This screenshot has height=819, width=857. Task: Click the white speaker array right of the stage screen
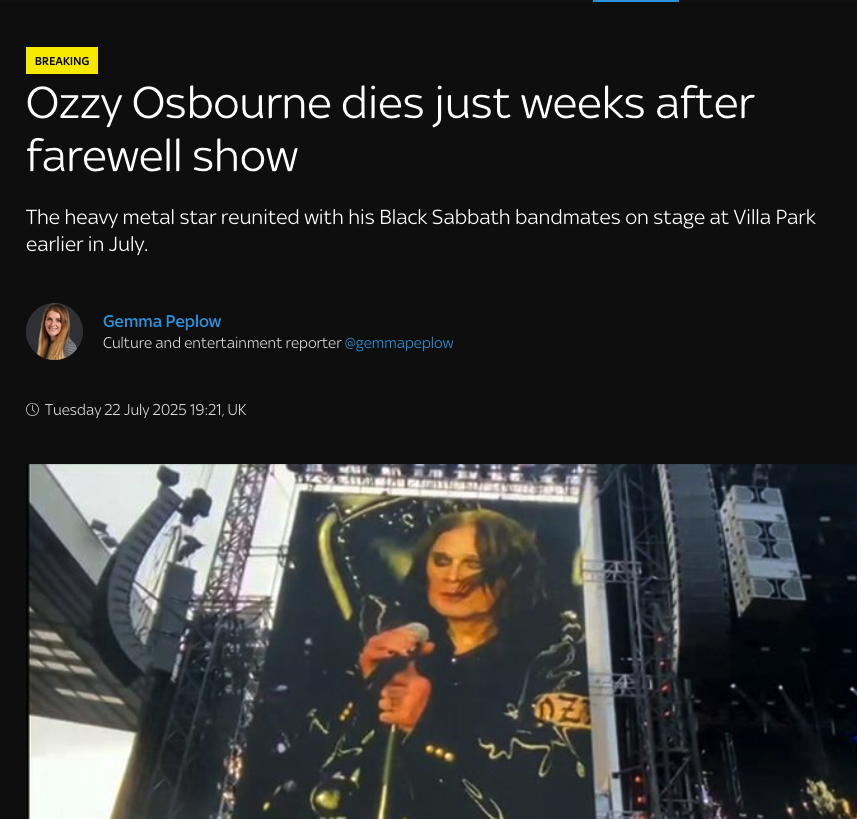(762, 548)
